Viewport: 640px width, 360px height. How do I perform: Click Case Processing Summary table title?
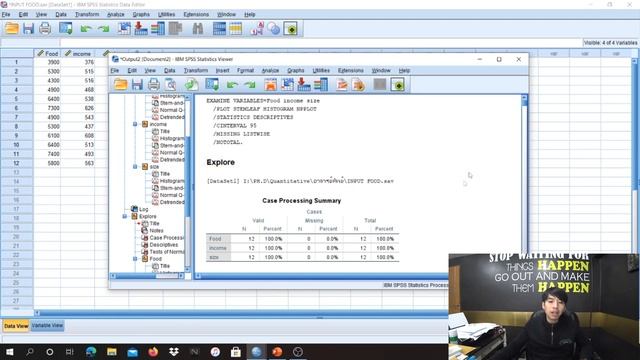coord(302,200)
